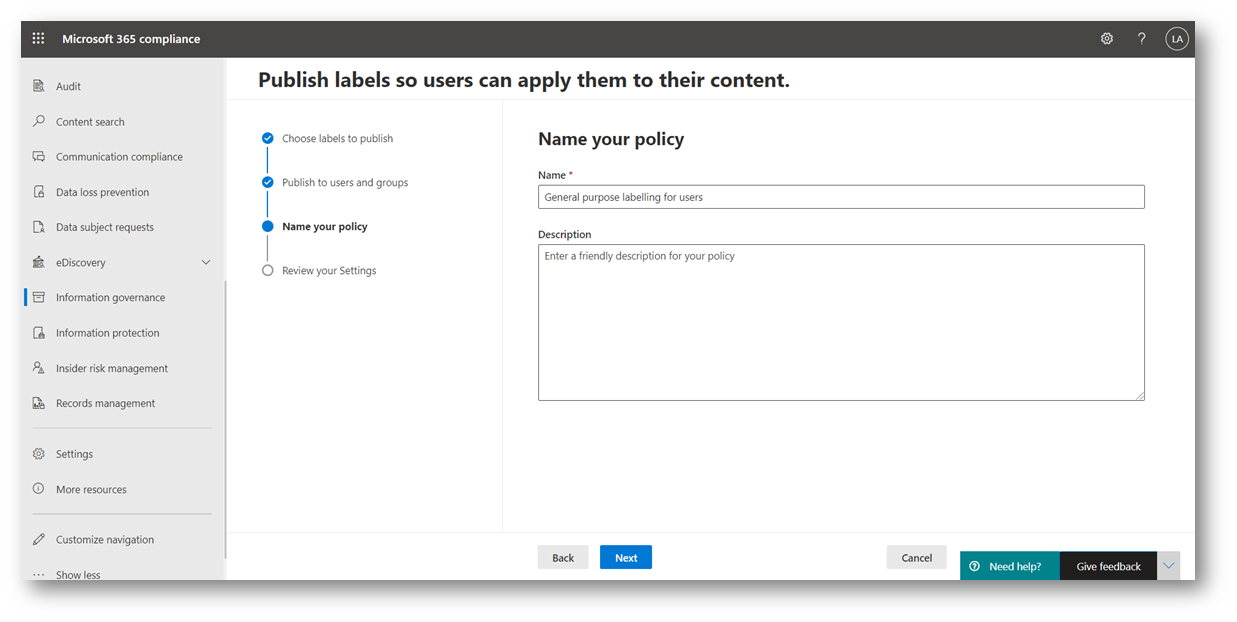Screen dimensions: 1237x622
Task: Select the Name your policy step
Action: 325,226
